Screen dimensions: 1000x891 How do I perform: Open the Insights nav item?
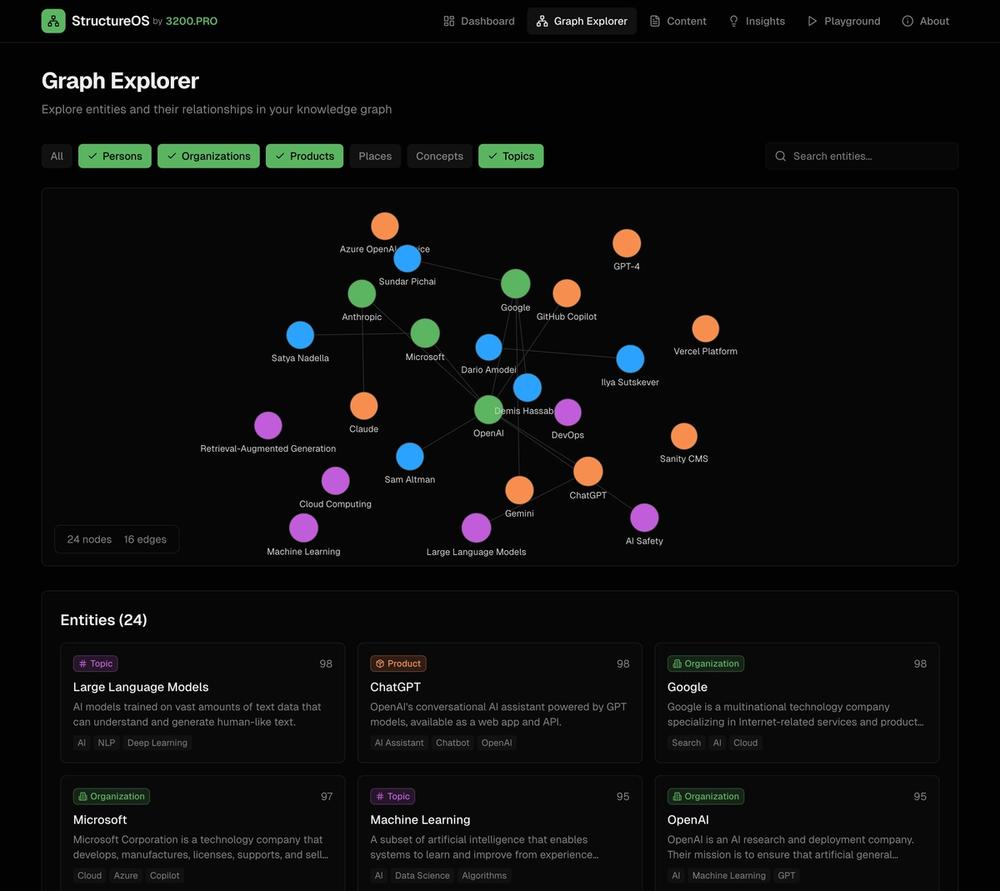coord(756,21)
